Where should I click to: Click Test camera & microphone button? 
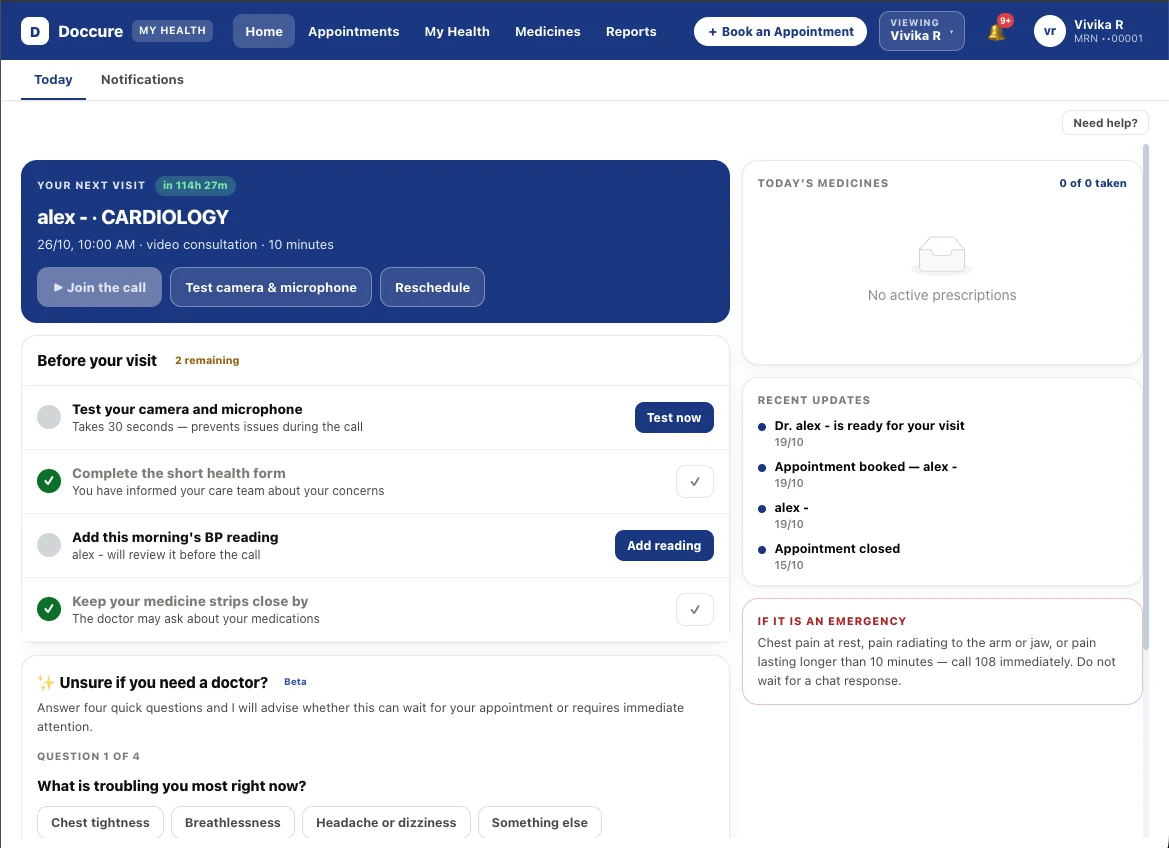pos(271,287)
